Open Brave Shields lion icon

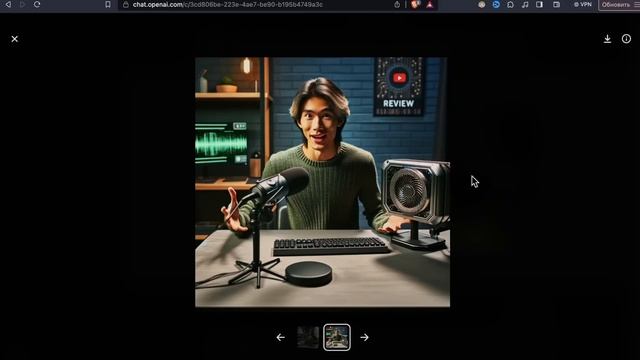click(x=416, y=4)
